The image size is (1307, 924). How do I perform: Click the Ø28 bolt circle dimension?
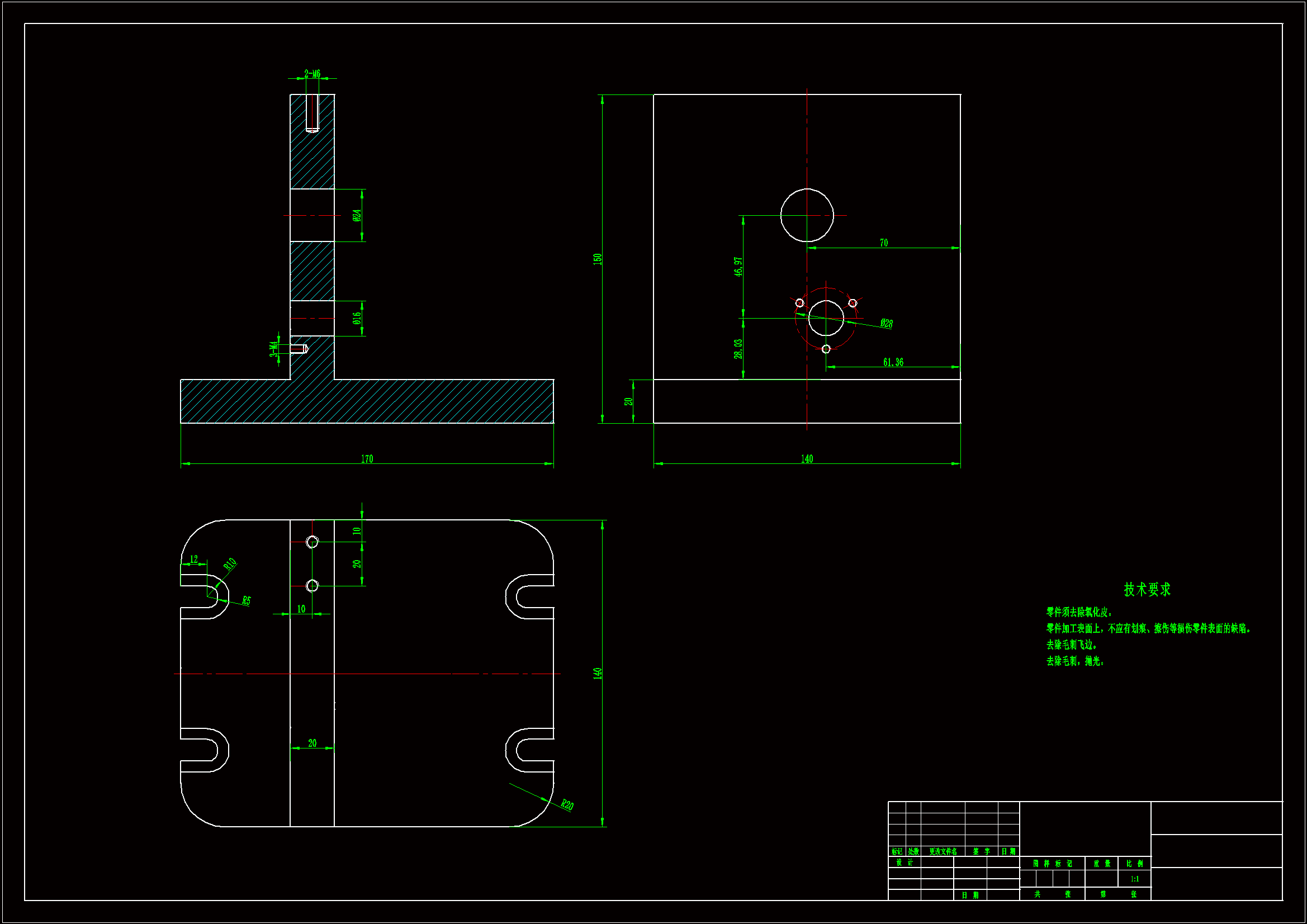click(x=886, y=323)
